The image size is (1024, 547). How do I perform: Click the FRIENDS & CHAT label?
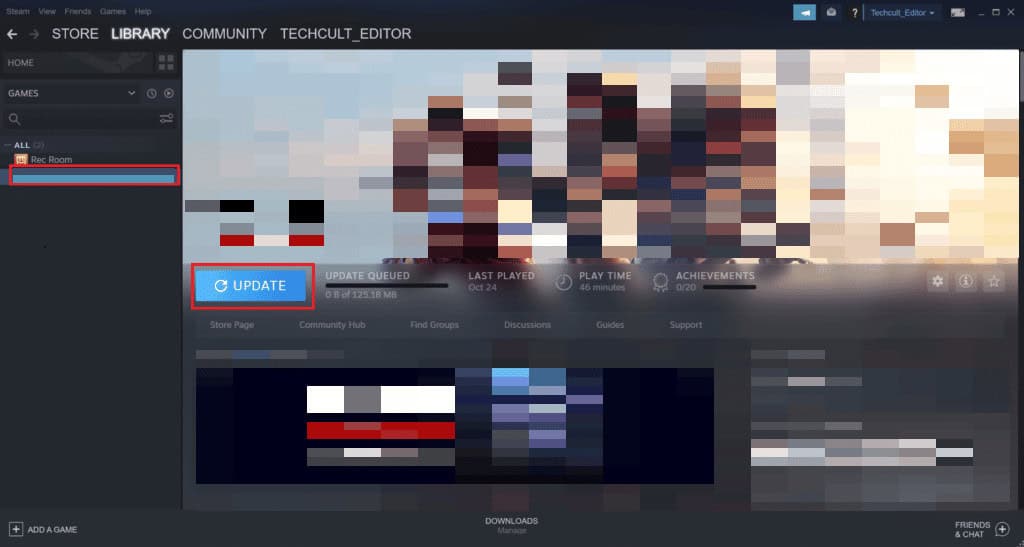(972, 529)
